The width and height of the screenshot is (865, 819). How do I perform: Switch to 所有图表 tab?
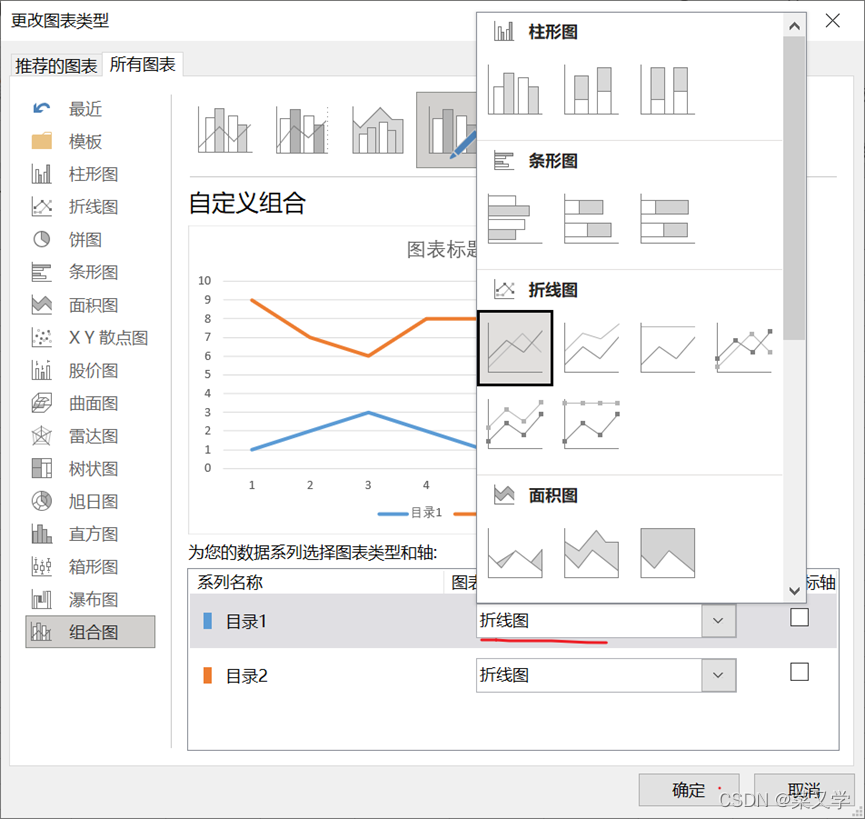(x=142, y=65)
